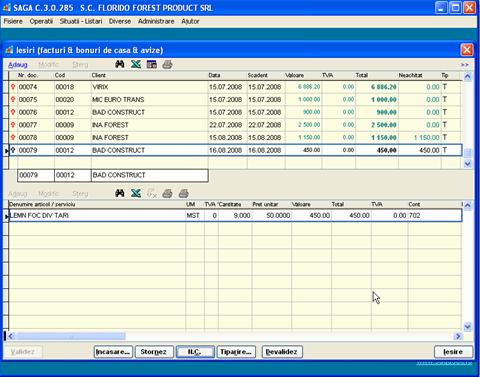Image resolution: width=480 pixels, height=377 pixels.
Task: Click the Incasare... button
Action: pyautogui.click(x=113, y=352)
